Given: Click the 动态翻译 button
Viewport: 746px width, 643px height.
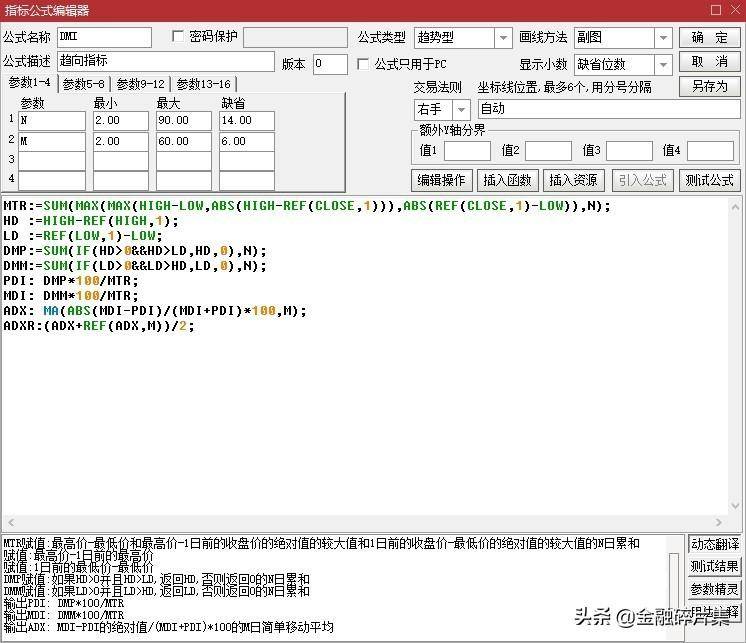Looking at the screenshot, I should coord(714,544).
